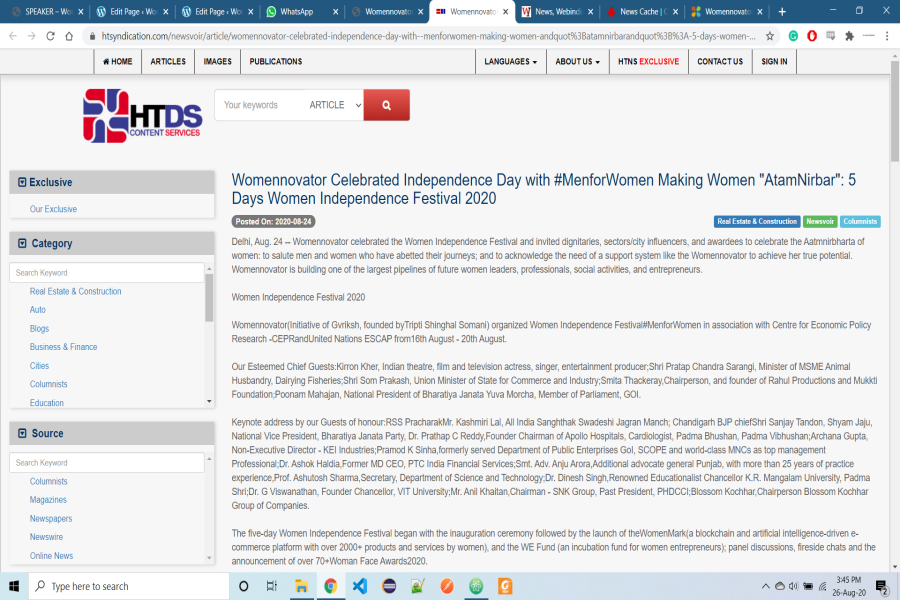Click the Real Estate & Construction tag
This screenshot has height=600, width=900.
(x=757, y=222)
